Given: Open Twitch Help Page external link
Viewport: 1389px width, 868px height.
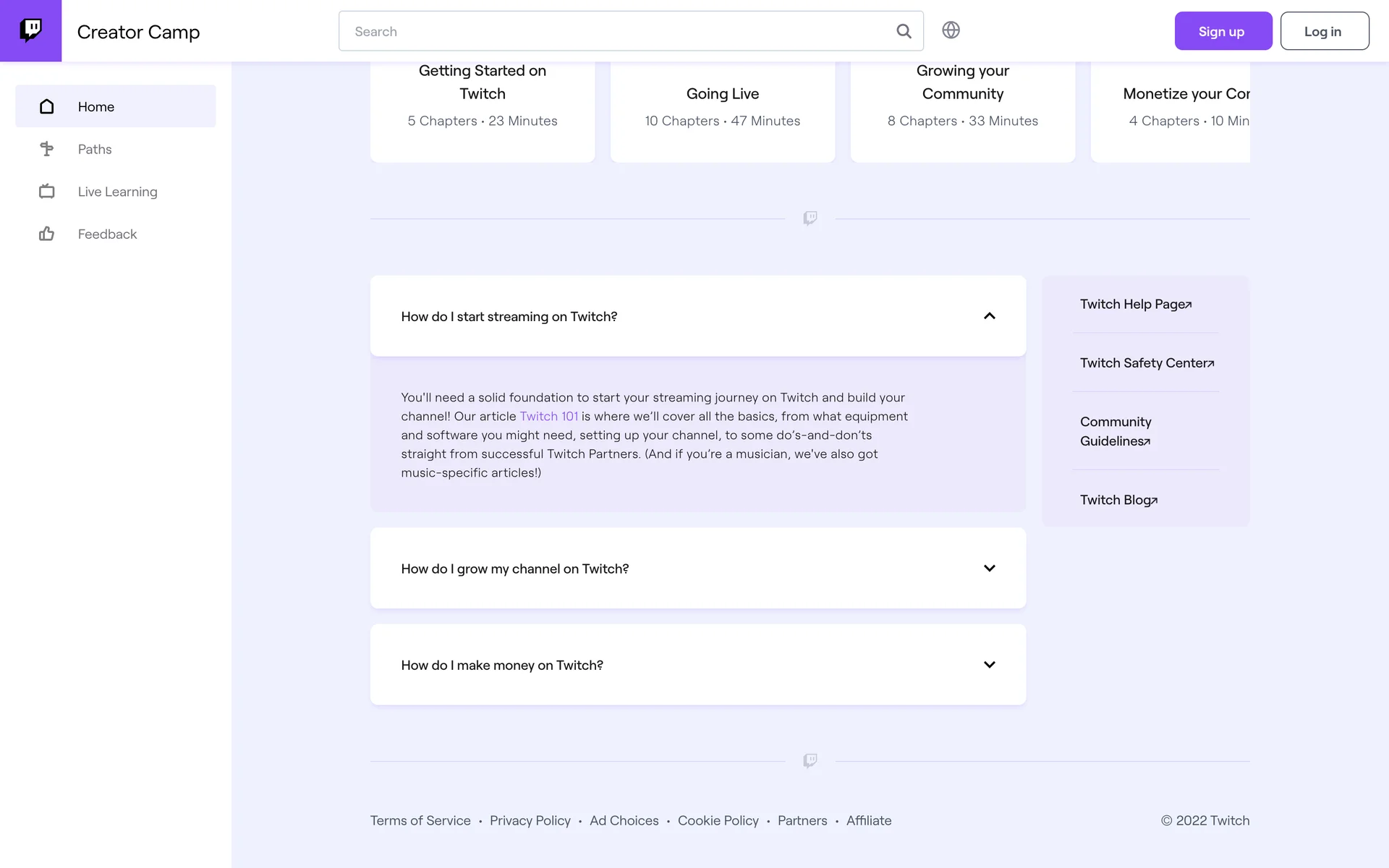Looking at the screenshot, I should pos(1135,305).
